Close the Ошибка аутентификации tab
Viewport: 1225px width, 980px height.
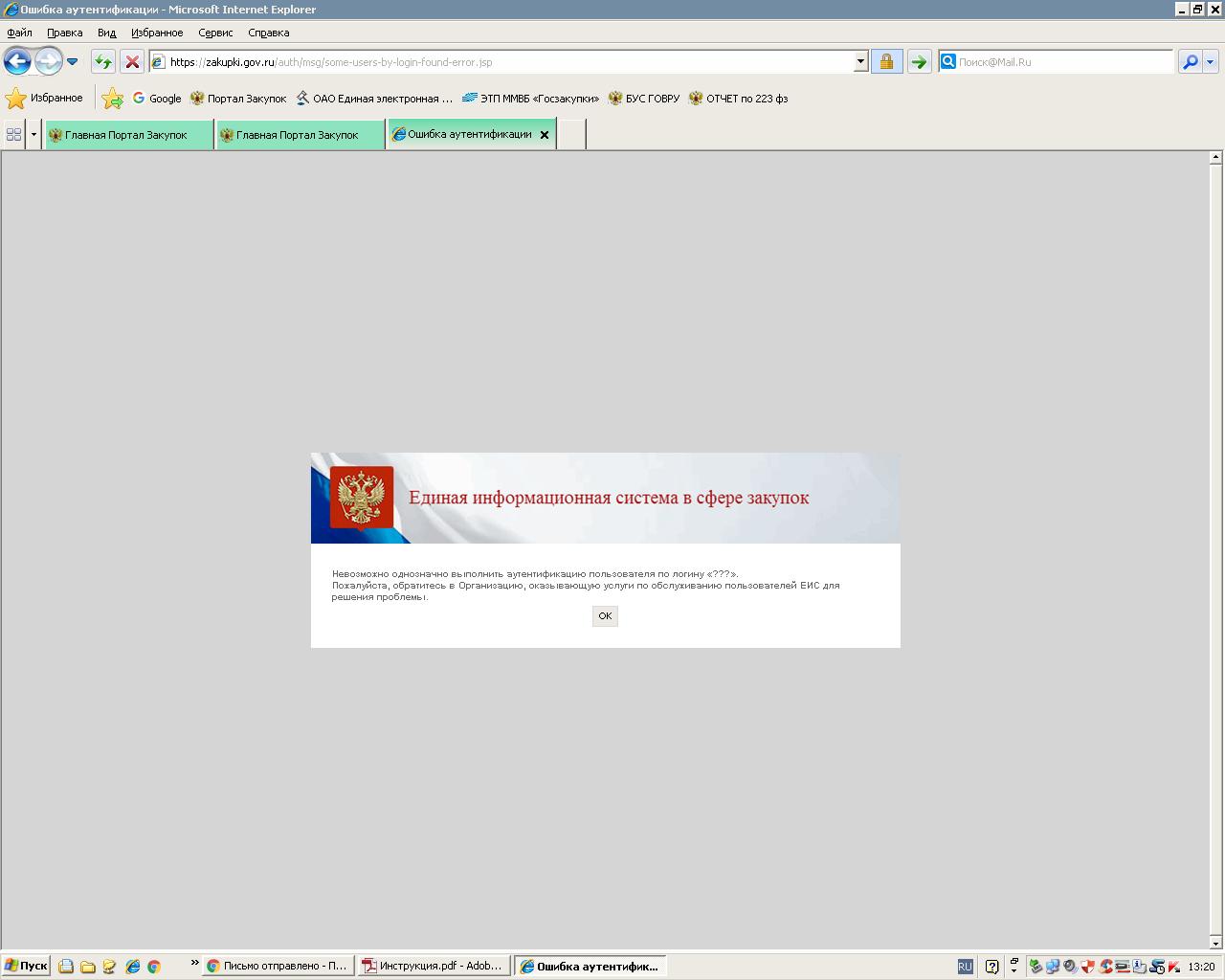click(545, 135)
